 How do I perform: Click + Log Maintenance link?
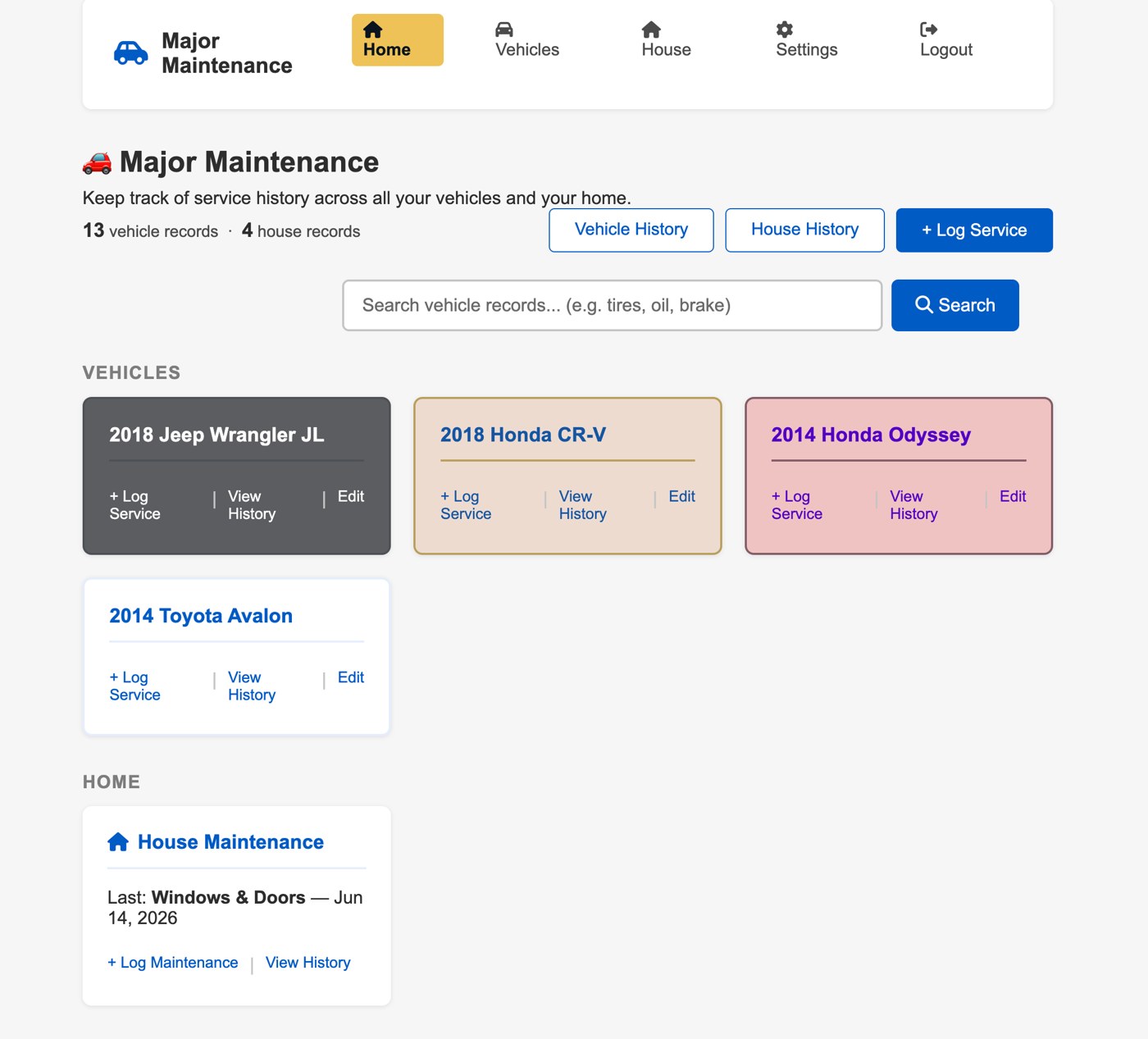[173, 963]
